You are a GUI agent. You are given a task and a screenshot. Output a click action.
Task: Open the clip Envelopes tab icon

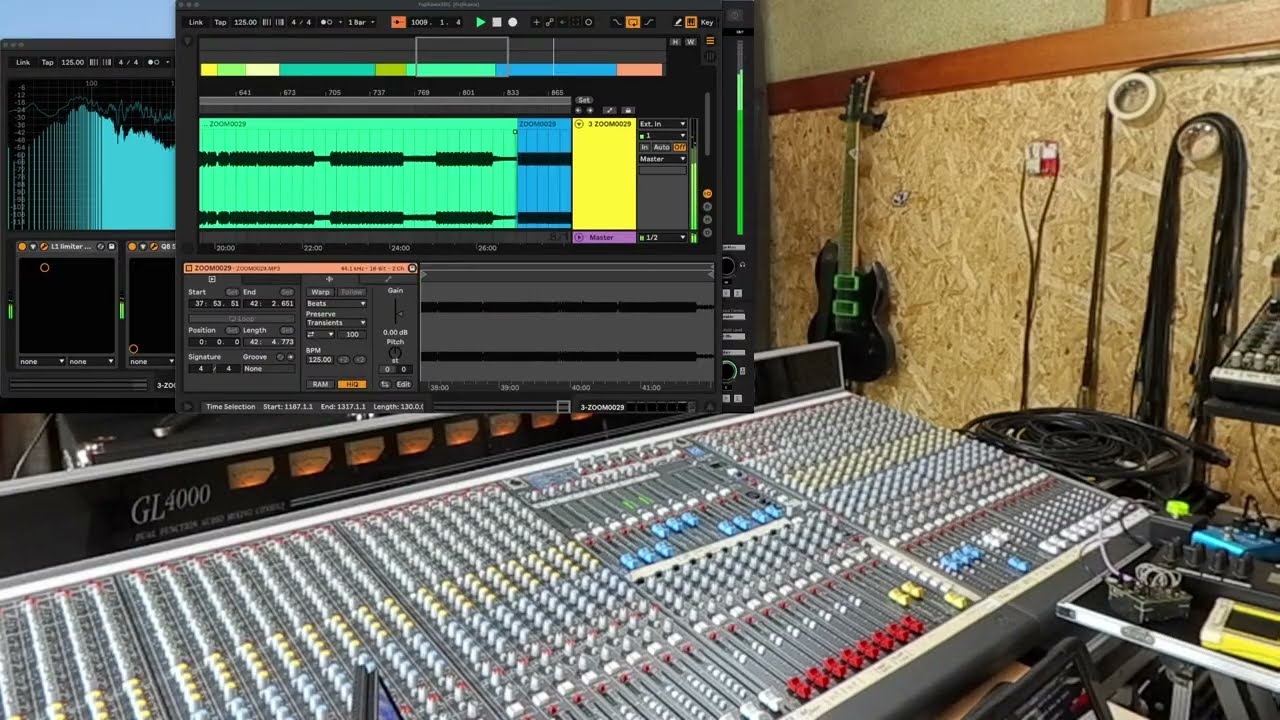388,279
